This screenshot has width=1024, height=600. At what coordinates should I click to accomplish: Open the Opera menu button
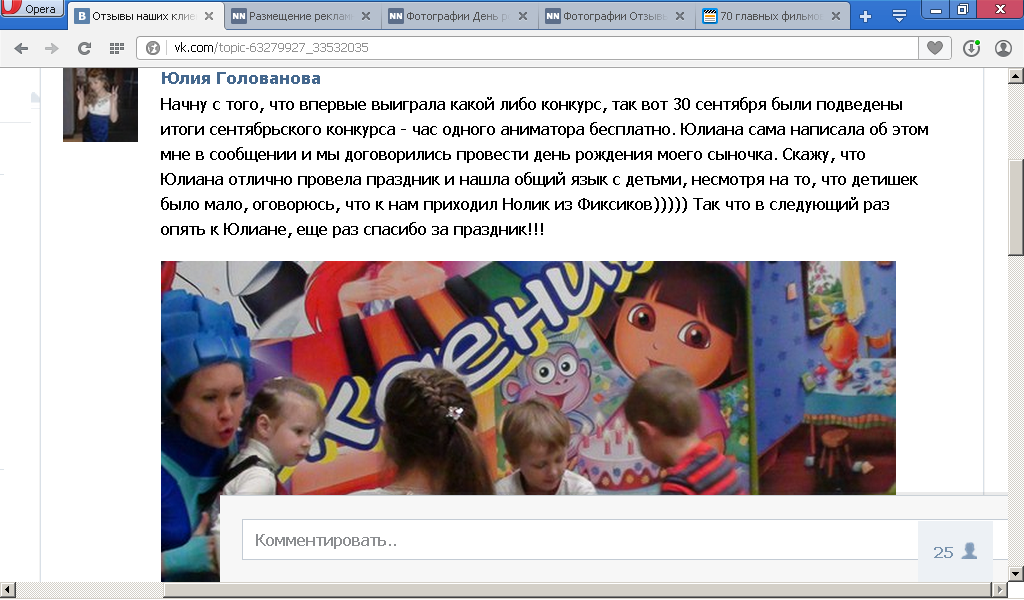(31, 8)
